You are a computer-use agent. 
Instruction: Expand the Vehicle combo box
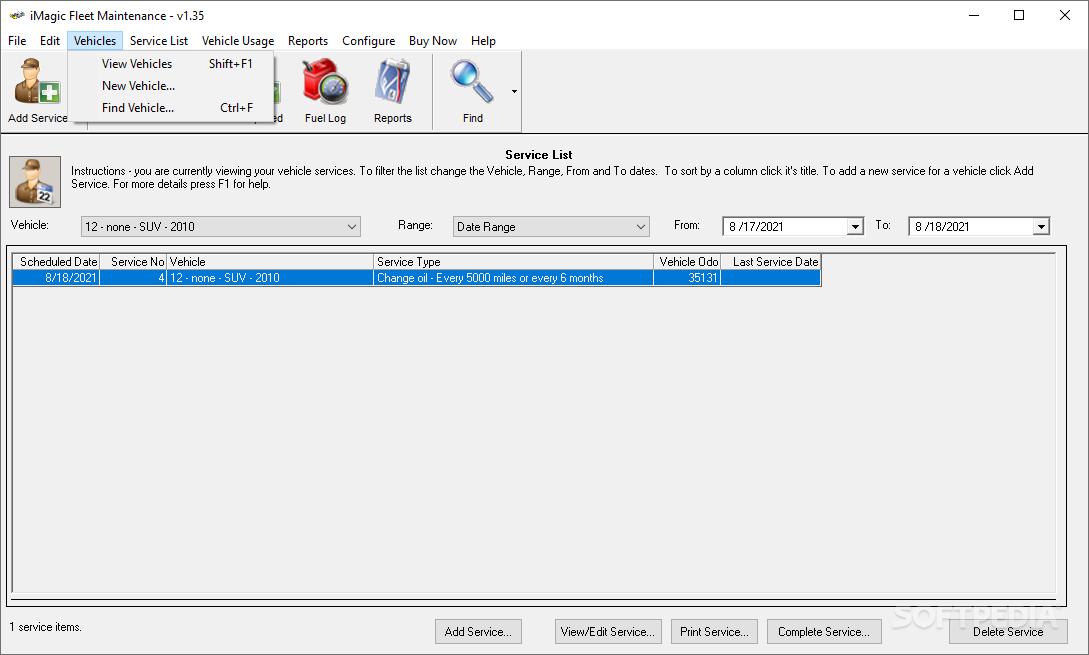[351, 226]
